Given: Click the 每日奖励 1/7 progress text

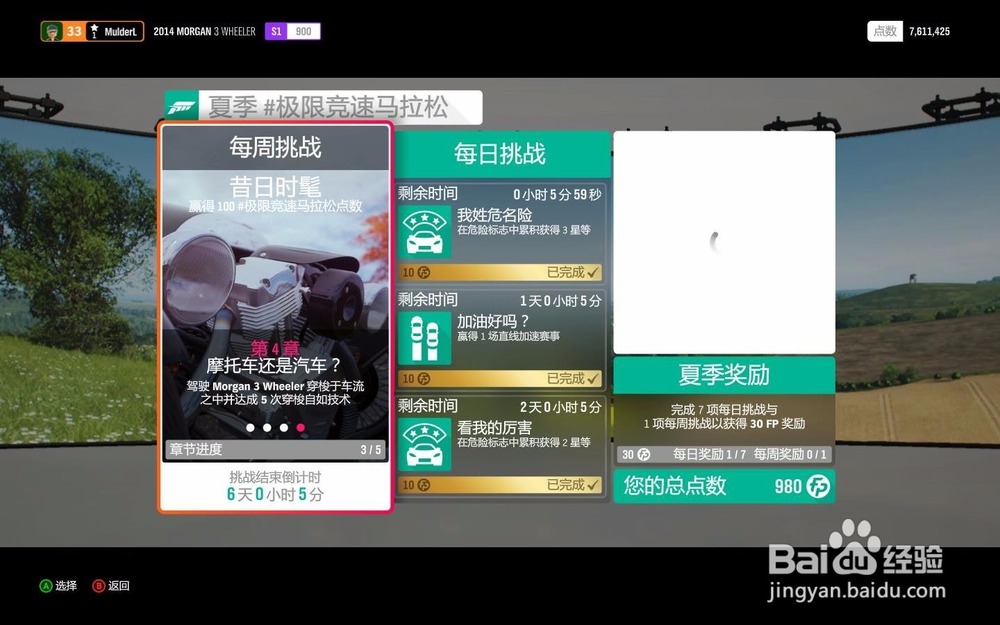Looking at the screenshot, I should [709, 454].
